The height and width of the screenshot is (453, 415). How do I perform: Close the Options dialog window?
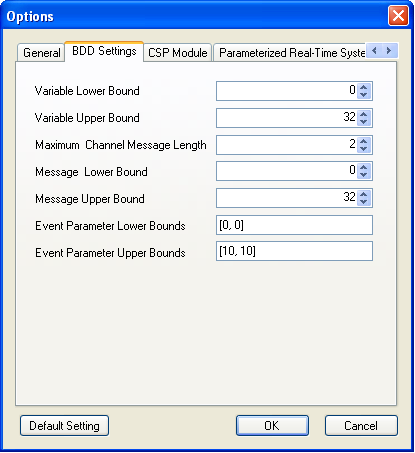coord(398,16)
